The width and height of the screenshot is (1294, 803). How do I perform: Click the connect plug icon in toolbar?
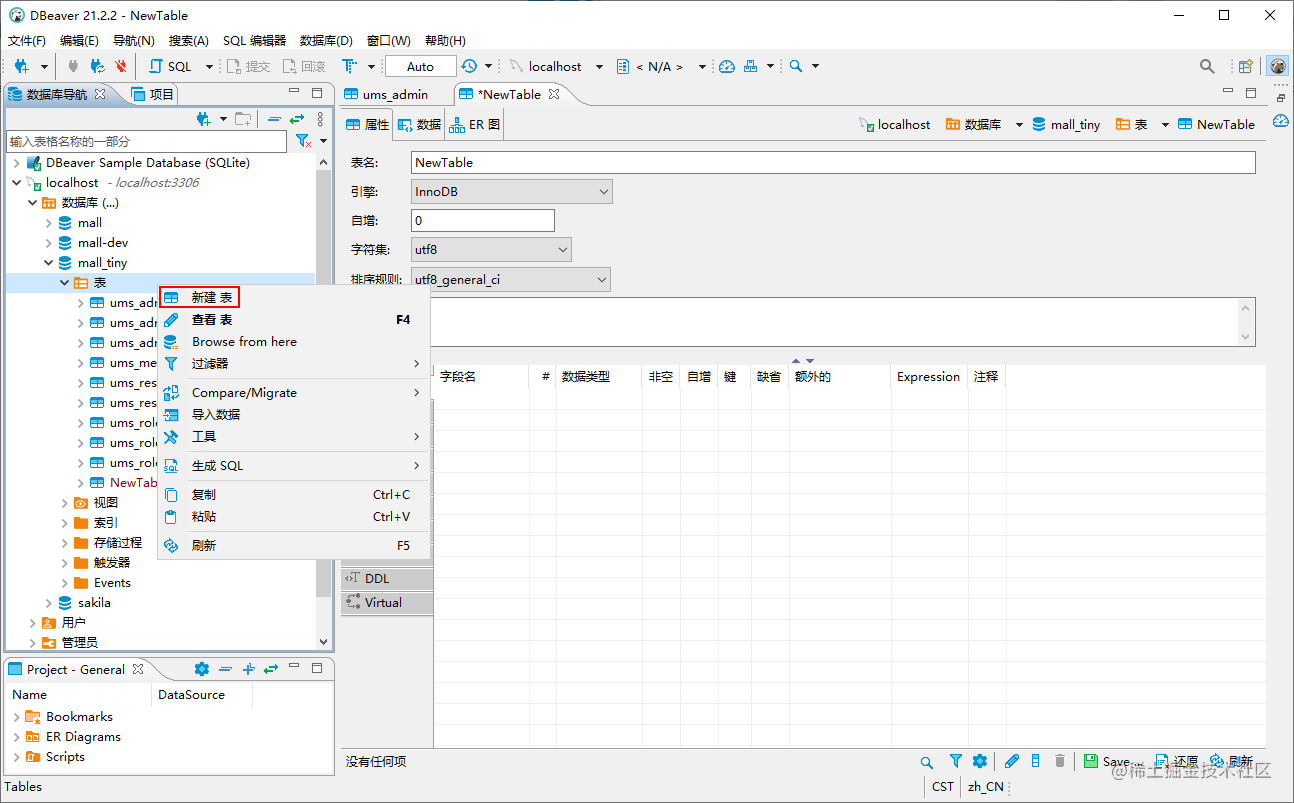click(73, 66)
